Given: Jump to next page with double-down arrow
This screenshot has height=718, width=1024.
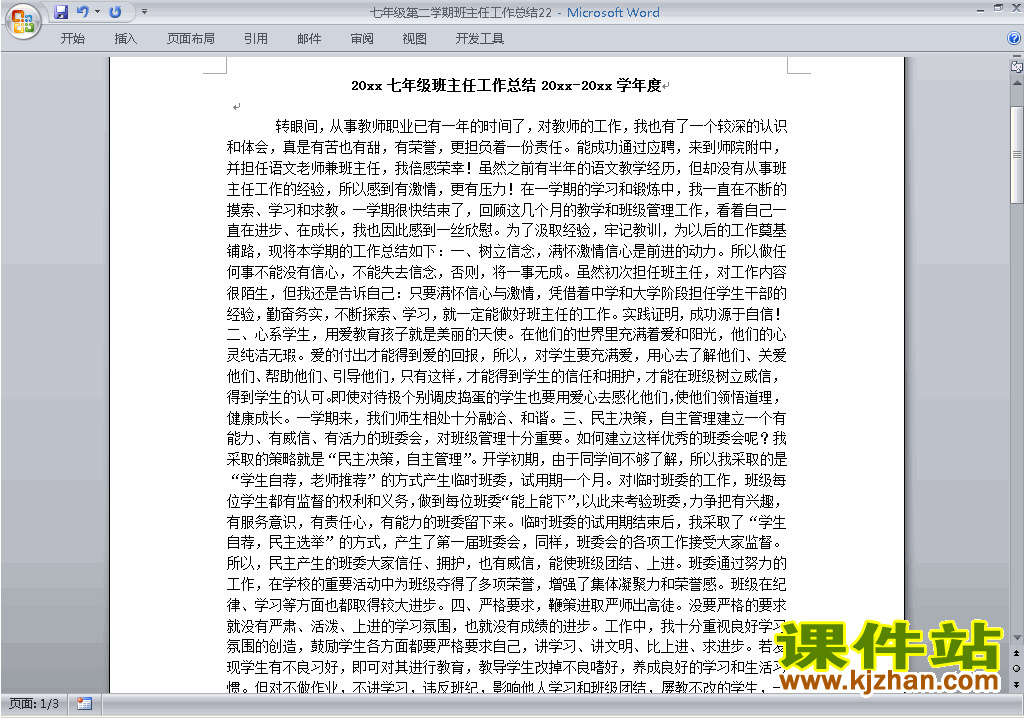Looking at the screenshot, I should coord(1016,684).
